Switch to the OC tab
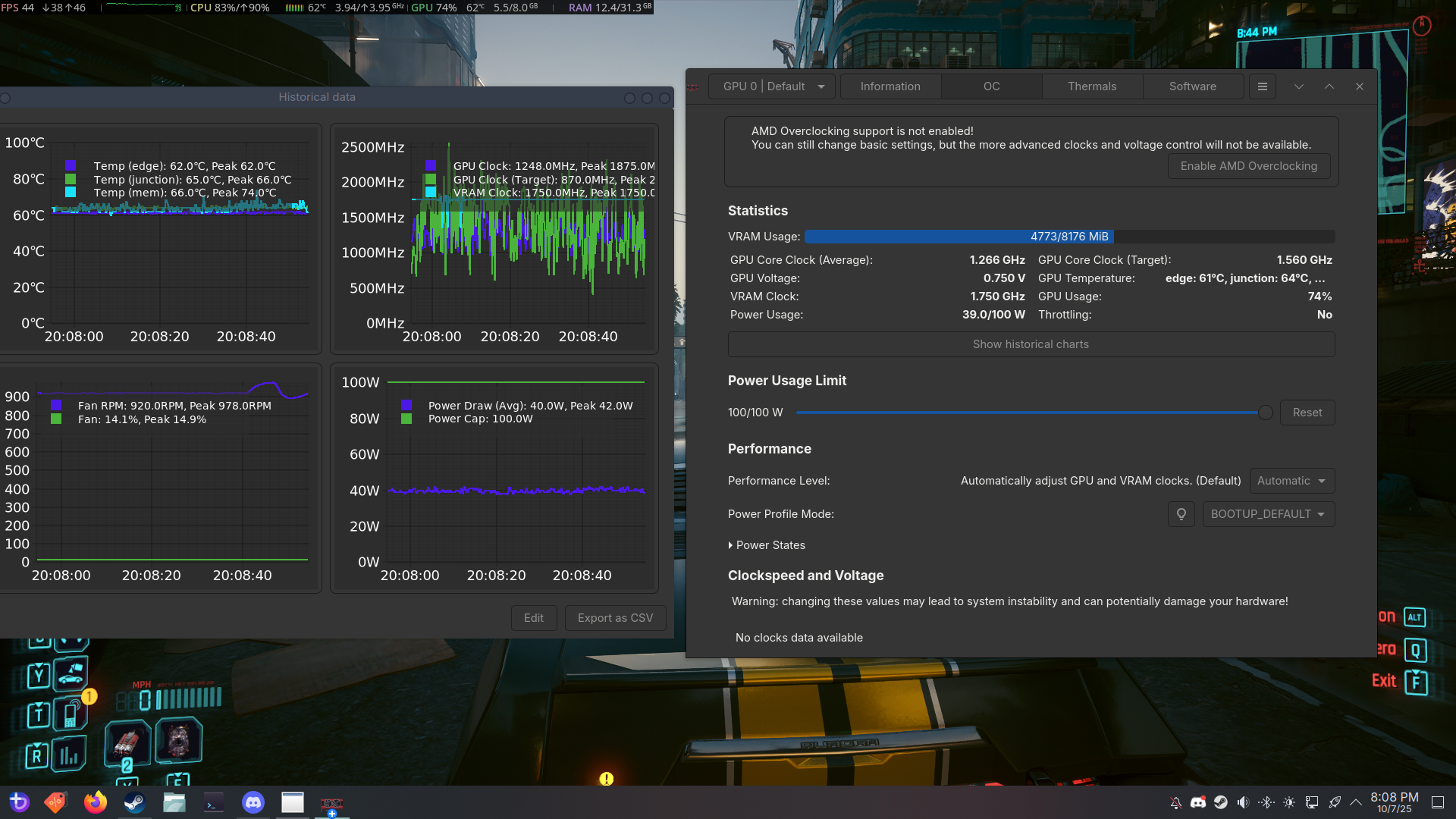 [991, 86]
